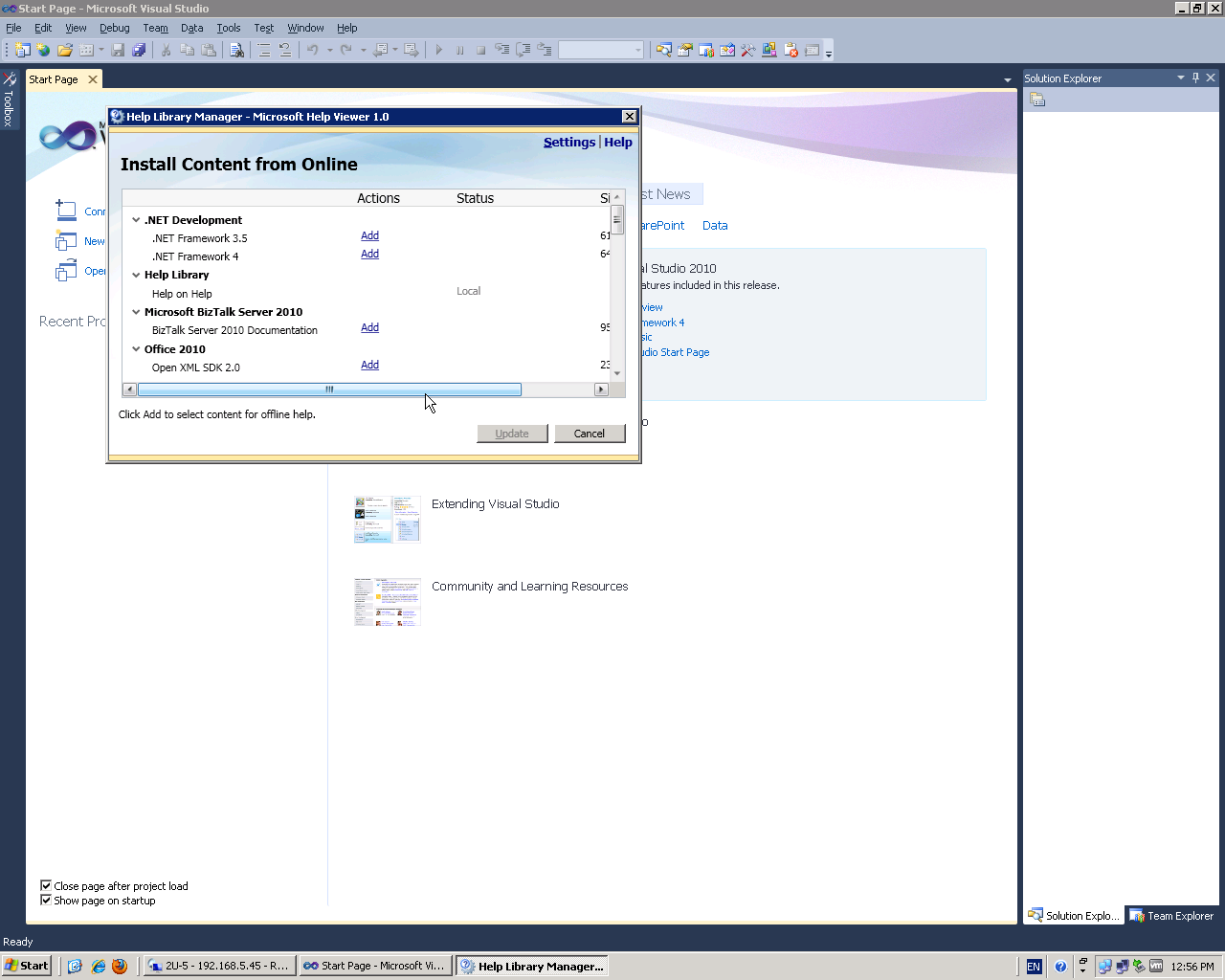
Task: Click the Settings link in Help Library Manager
Action: tap(569, 143)
